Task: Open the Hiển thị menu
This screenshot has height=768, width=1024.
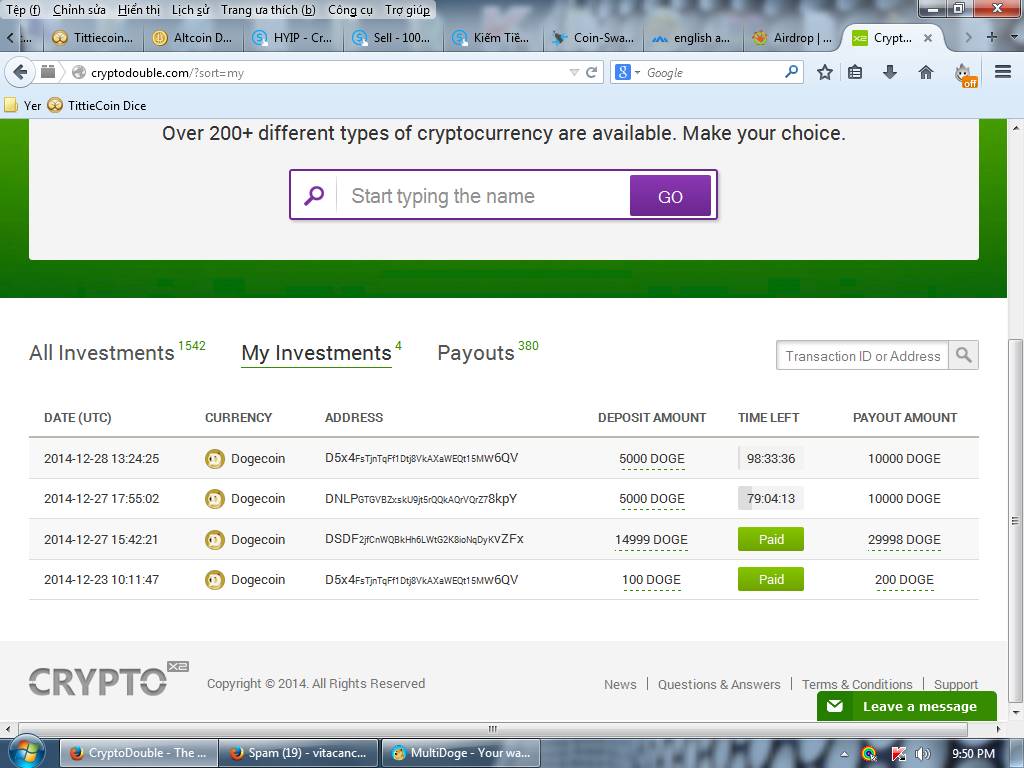Action: pyautogui.click(x=138, y=10)
